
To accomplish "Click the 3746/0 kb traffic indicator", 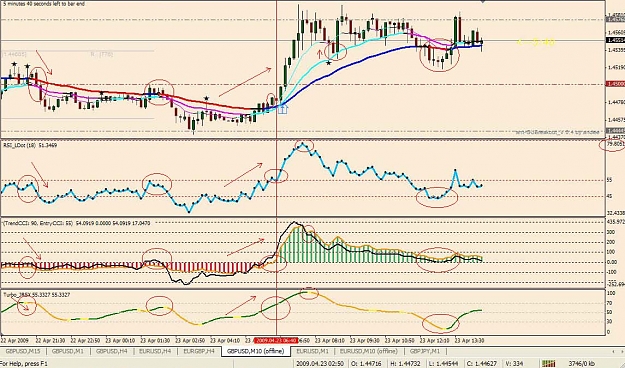I will [581, 363].
